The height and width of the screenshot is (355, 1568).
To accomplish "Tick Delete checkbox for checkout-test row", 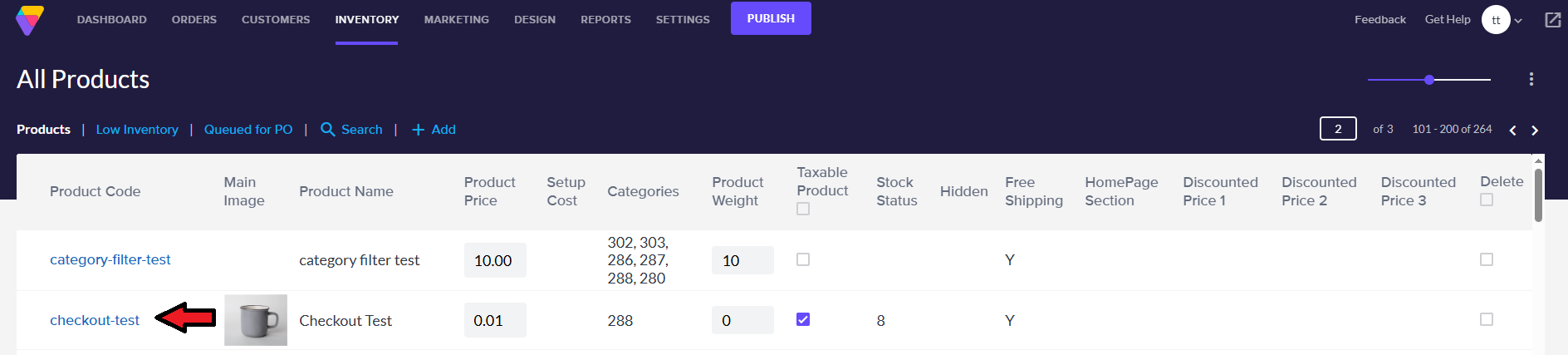I will pos(1487,319).
